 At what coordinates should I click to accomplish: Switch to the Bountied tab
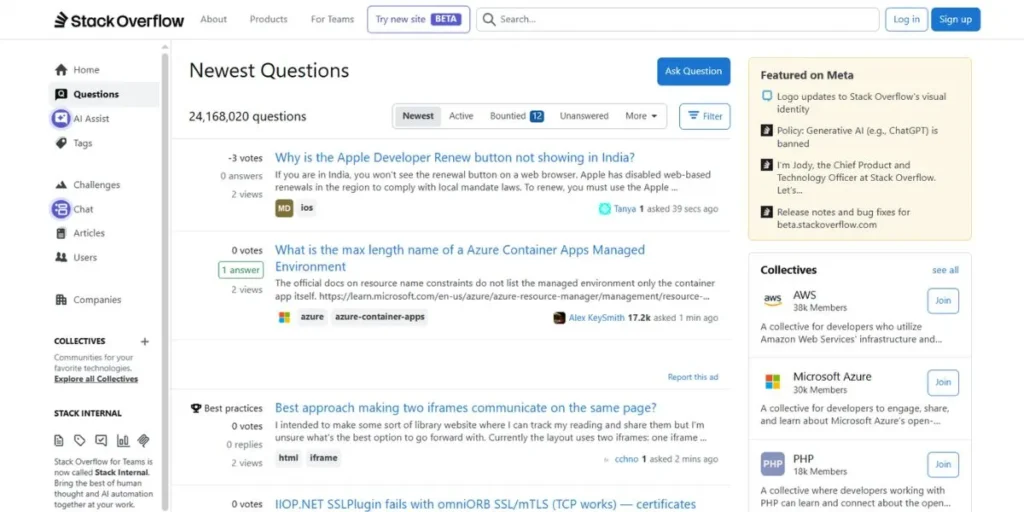(517, 116)
